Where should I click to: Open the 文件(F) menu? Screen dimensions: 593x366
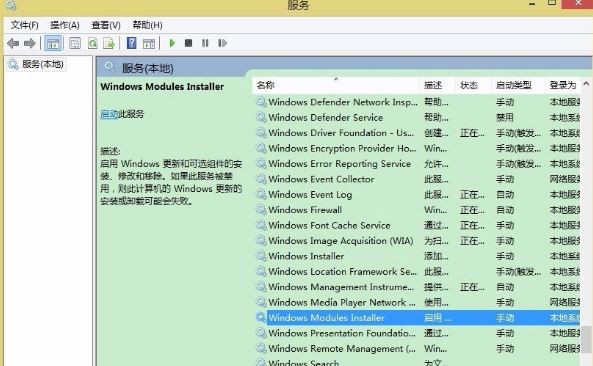point(24,25)
